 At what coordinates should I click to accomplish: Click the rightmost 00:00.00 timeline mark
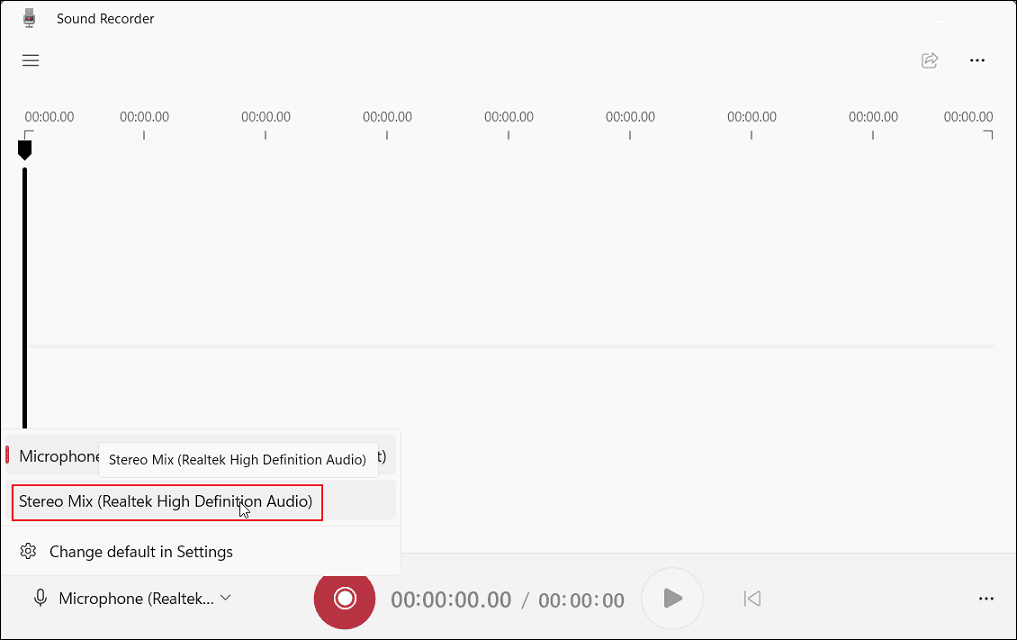pyautogui.click(x=967, y=116)
